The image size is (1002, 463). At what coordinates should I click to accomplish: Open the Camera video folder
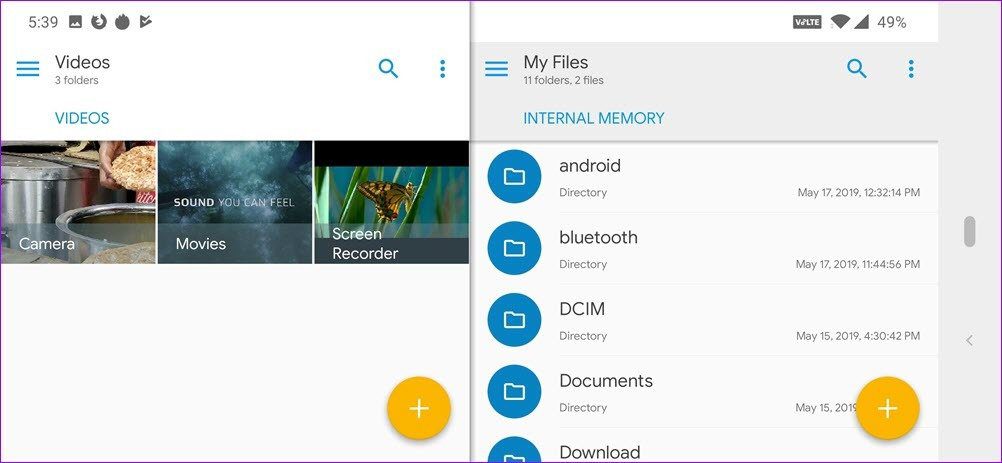(78, 202)
